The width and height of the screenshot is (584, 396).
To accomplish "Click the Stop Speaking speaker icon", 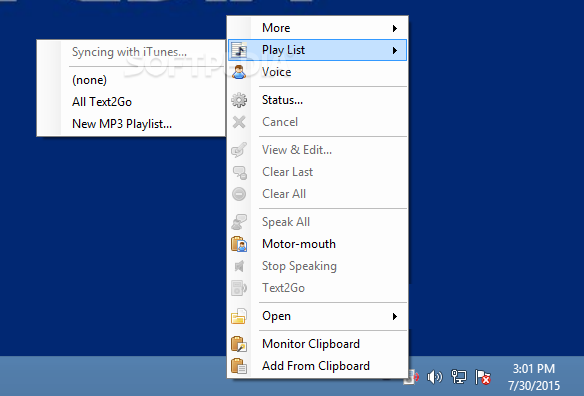I will click(239, 266).
